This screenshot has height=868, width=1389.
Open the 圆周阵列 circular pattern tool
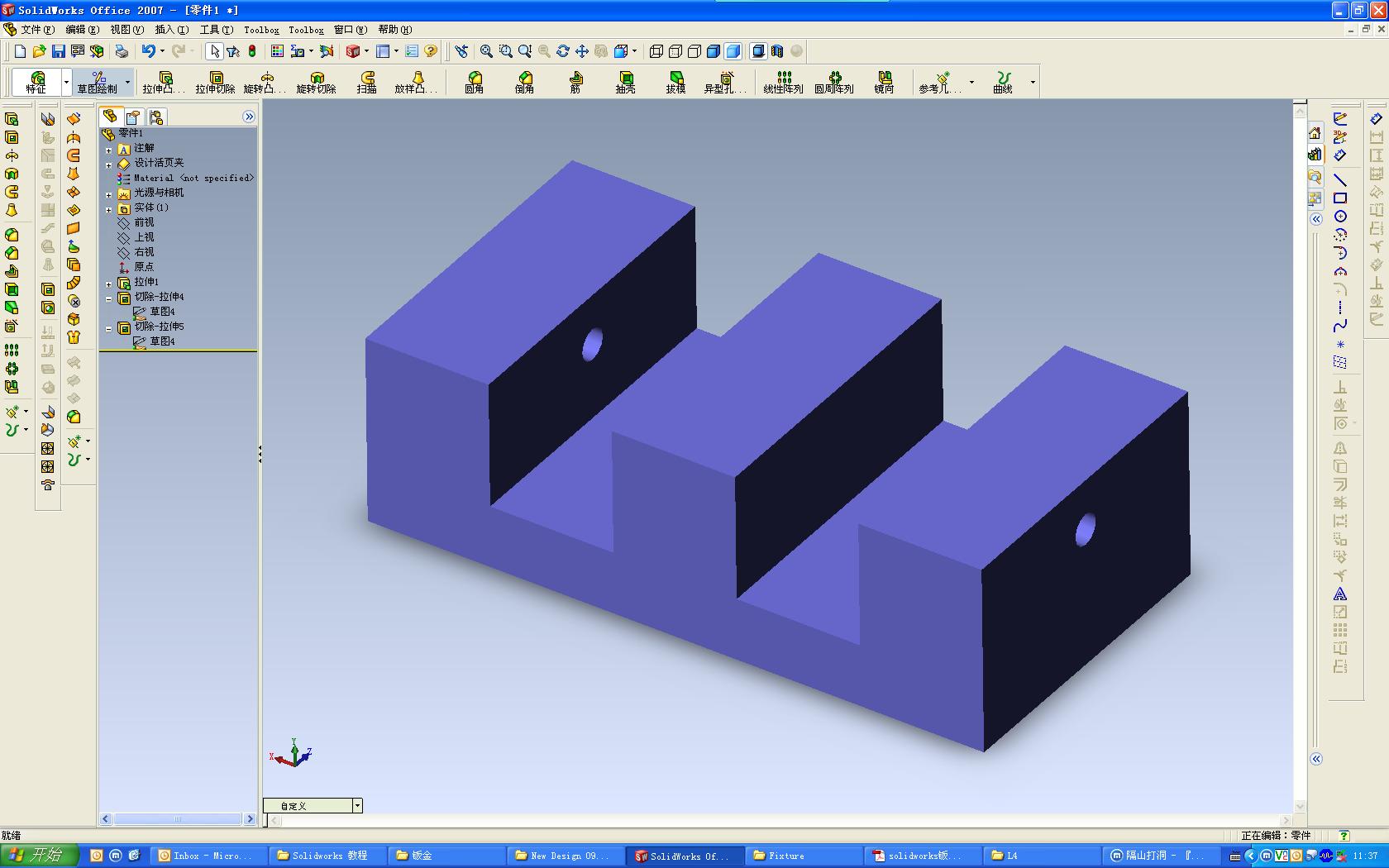coord(833,83)
